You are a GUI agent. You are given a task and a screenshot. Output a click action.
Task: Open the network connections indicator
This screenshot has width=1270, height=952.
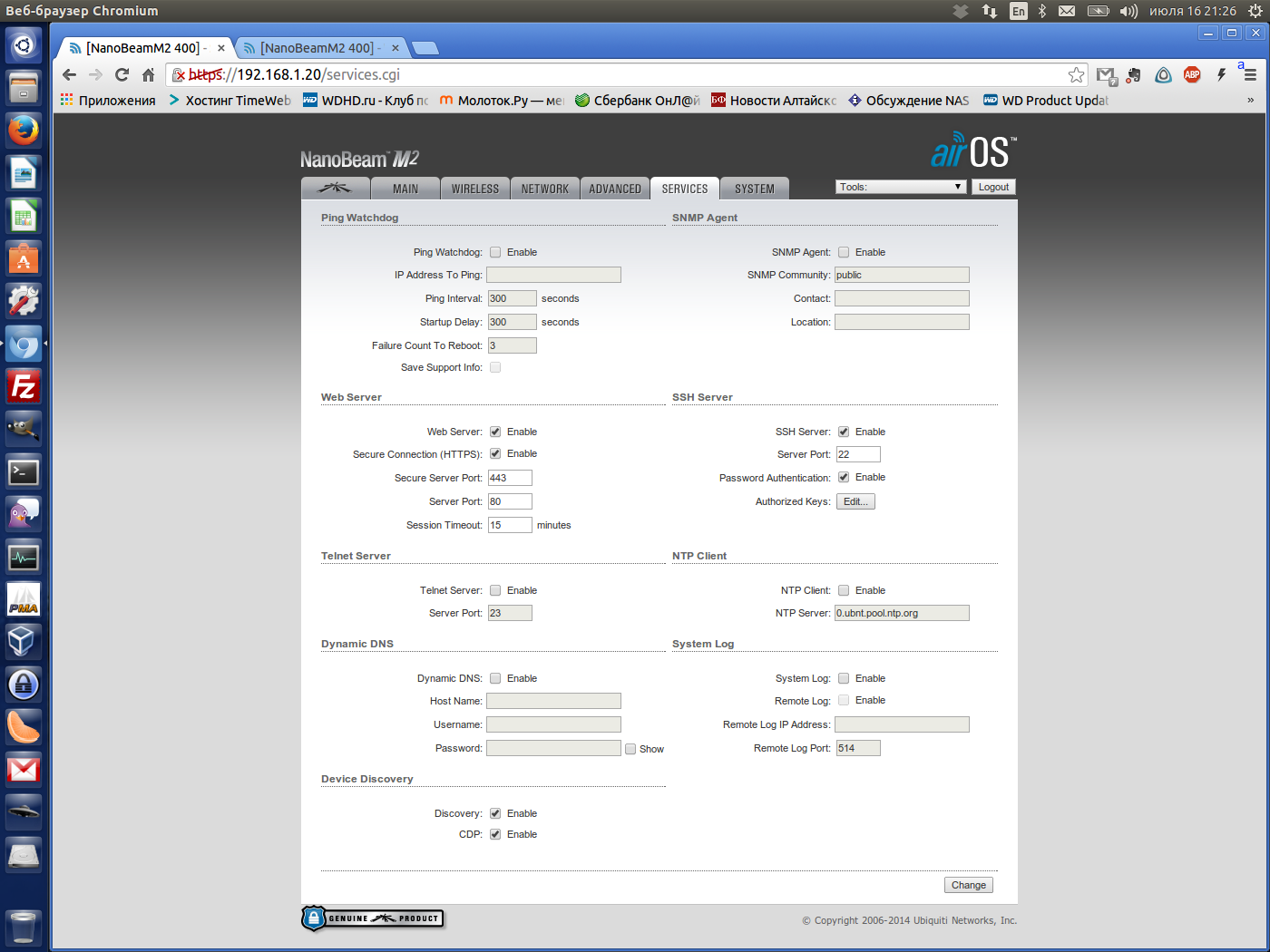coord(990,11)
